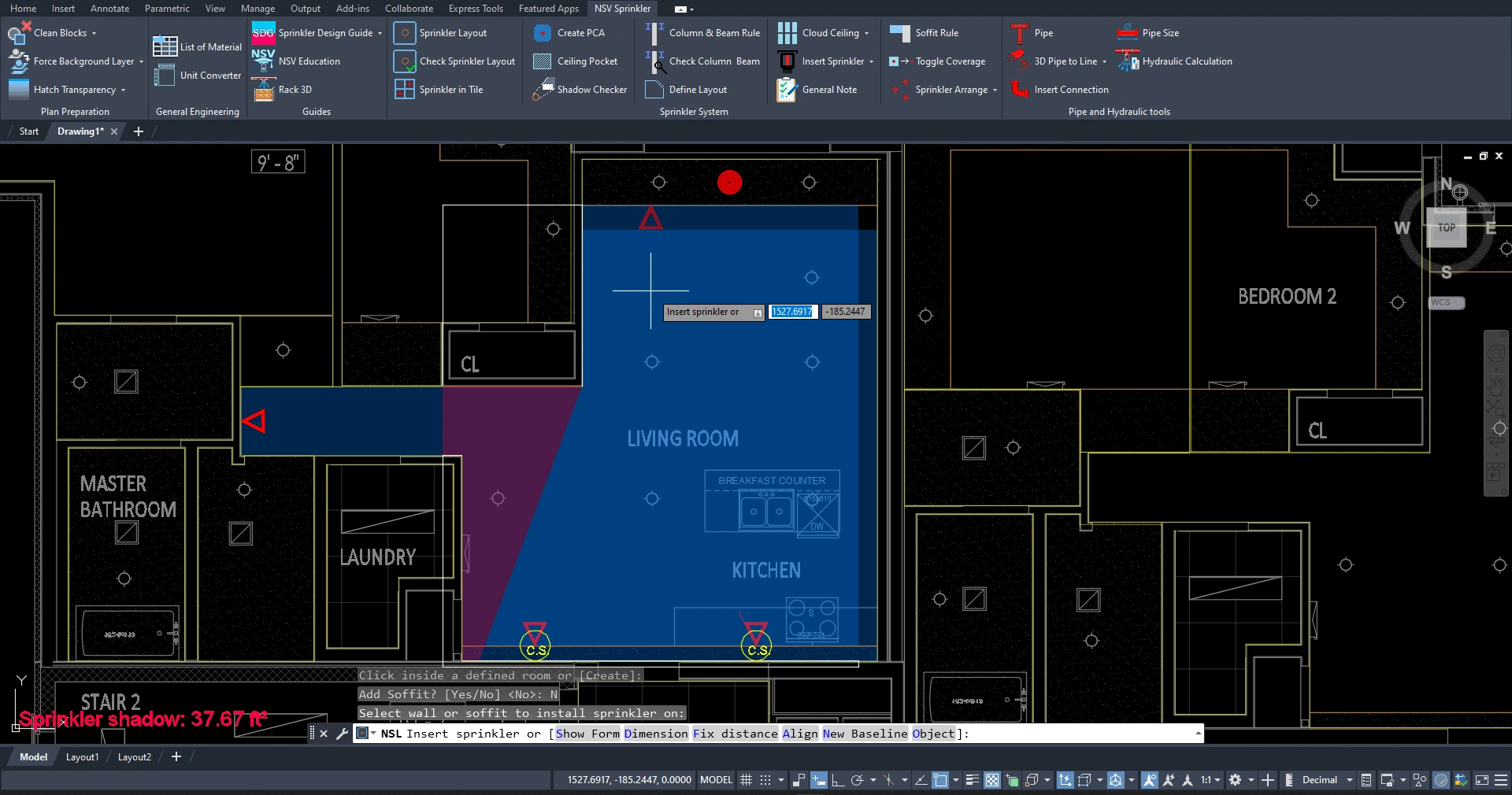The image size is (1512, 795).
Task: Expand the Sprinkler Arrange dropdown
Action: (995, 91)
